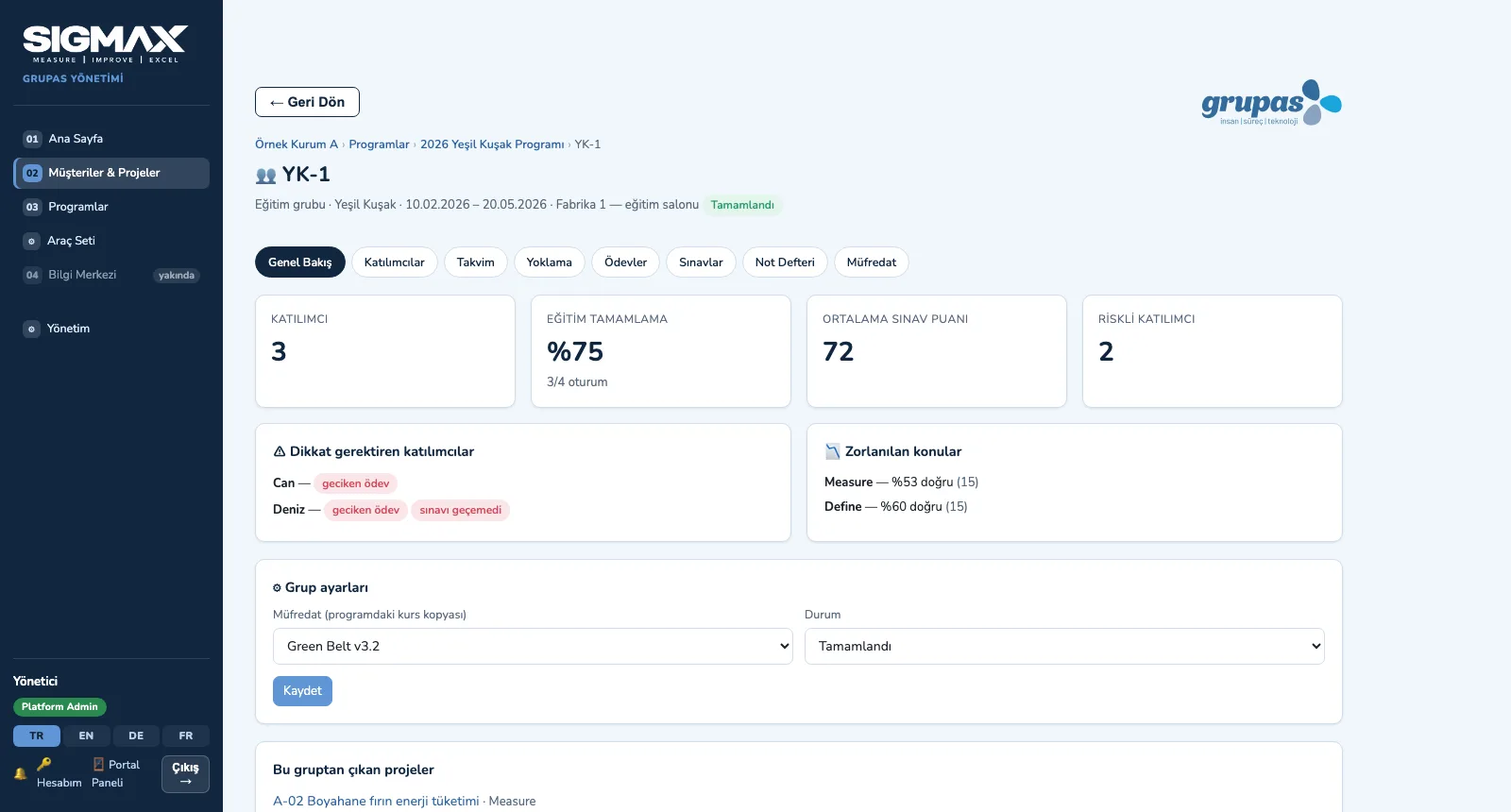Click the SIGMAX logo in sidebar
The image size is (1511, 812).
point(105,44)
